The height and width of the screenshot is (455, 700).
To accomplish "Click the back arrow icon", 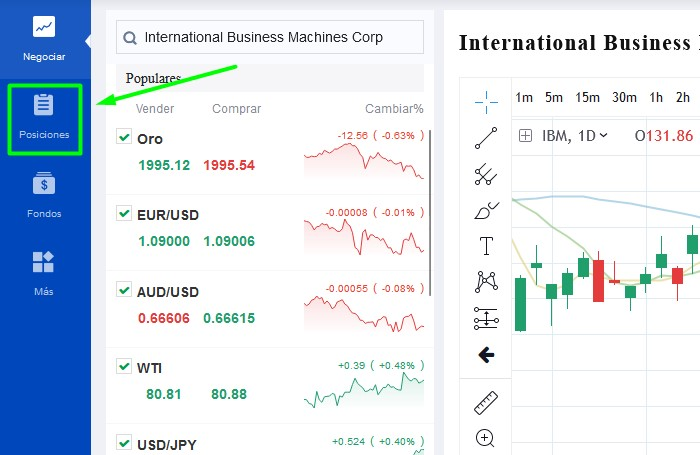I will (486, 354).
